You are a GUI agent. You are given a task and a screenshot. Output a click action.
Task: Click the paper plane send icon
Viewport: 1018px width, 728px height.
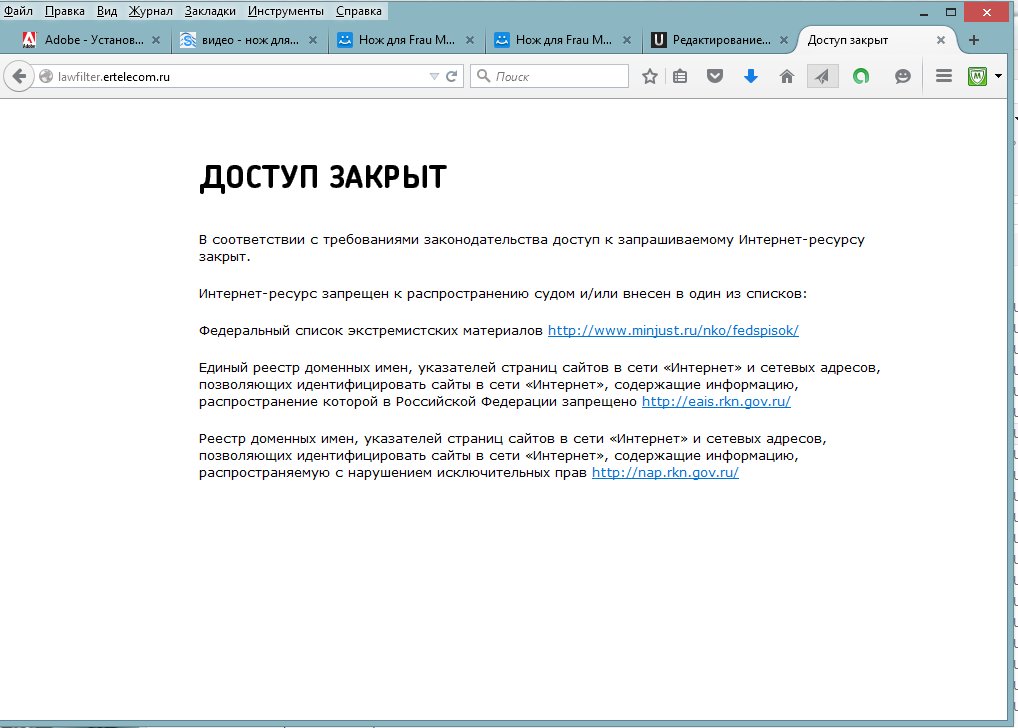[x=822, y=77]
